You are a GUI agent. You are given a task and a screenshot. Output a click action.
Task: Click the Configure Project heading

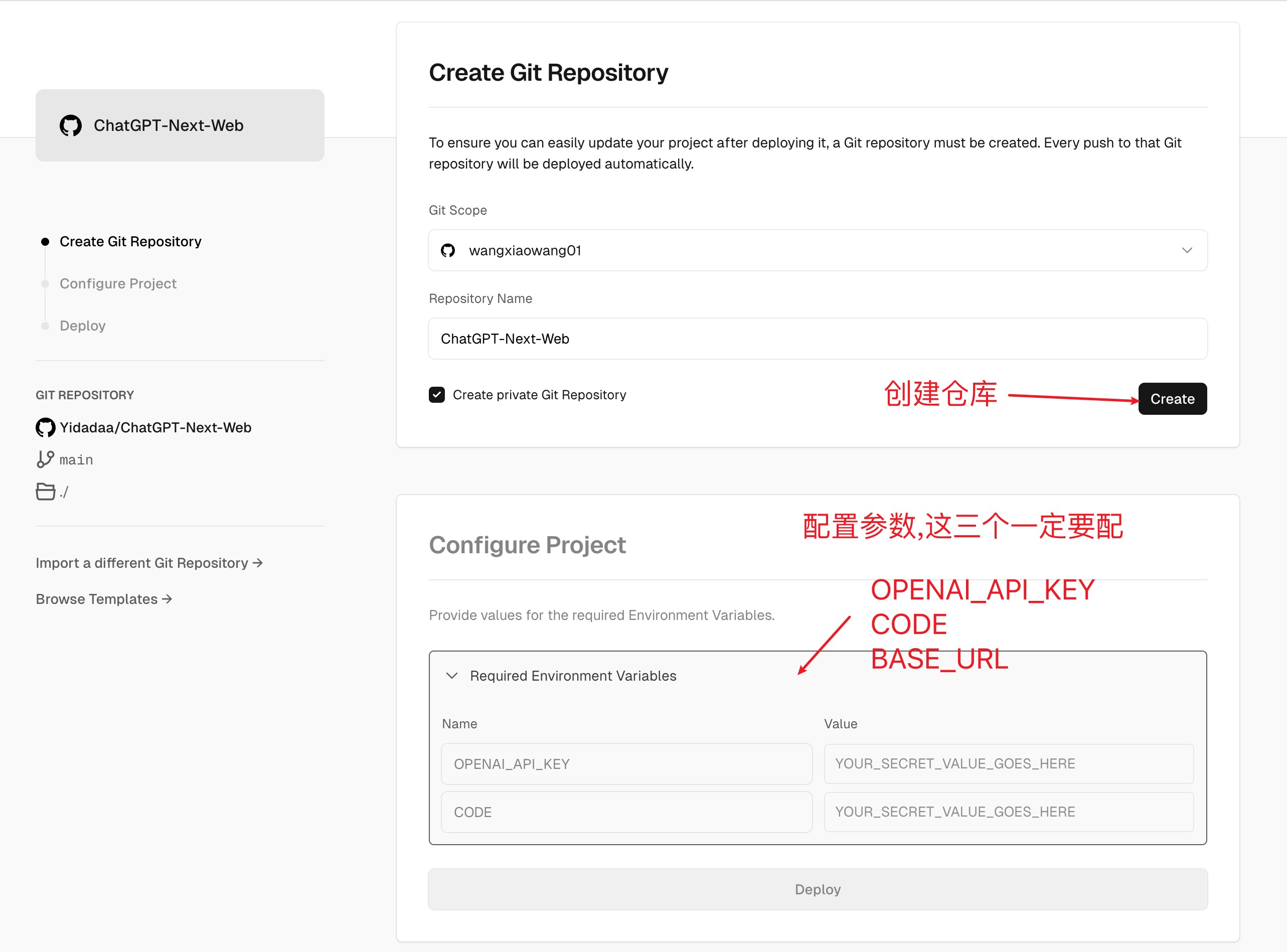(x=527, y=545)
